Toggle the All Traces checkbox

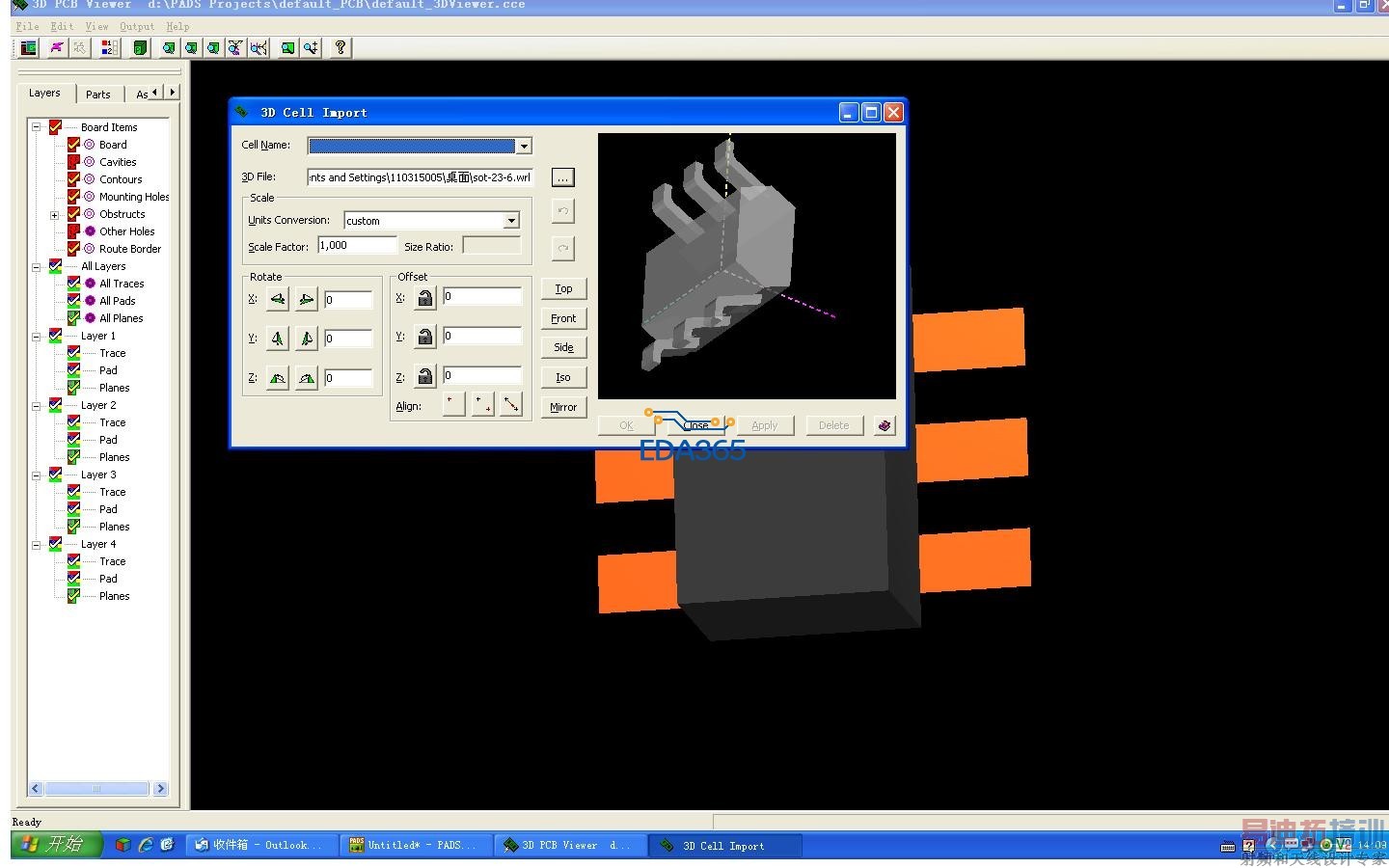pos(73,284)
